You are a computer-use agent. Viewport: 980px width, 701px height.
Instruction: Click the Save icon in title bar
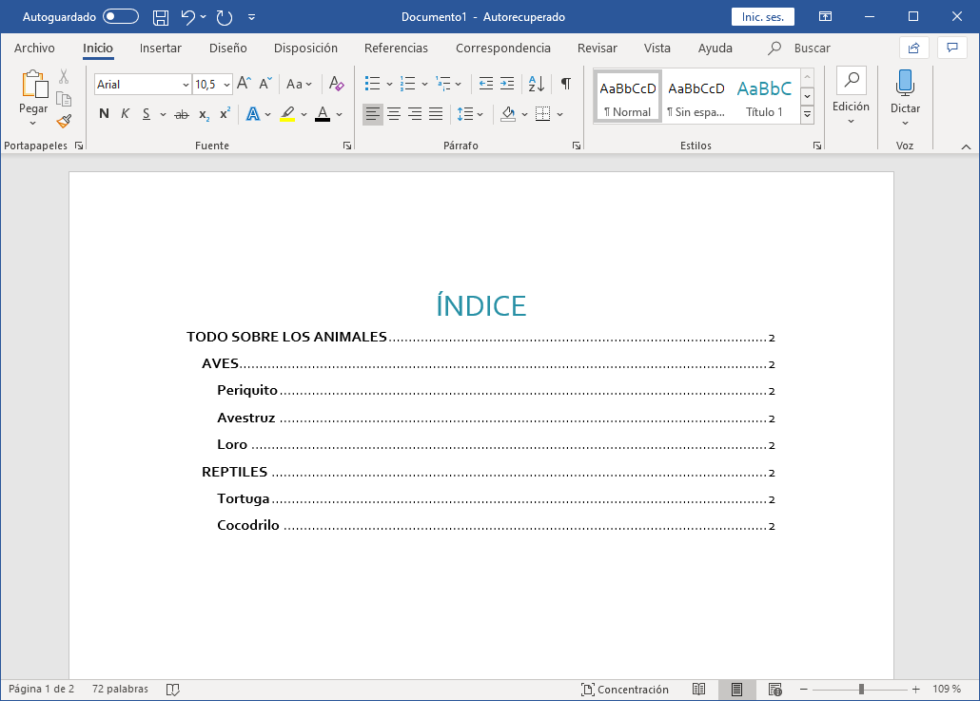(x=160, y=17)
